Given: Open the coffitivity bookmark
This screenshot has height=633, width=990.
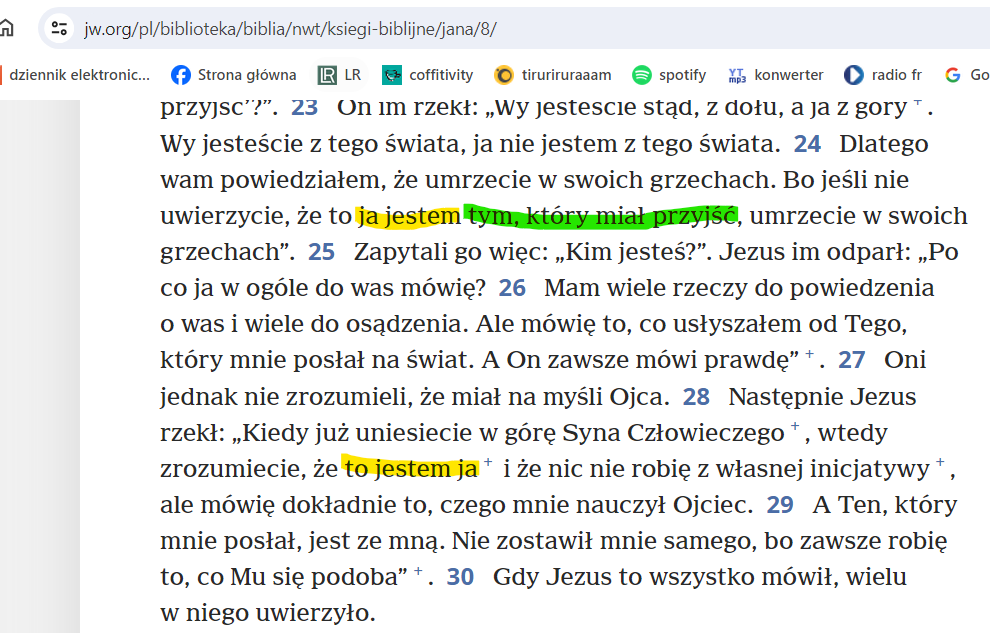Looking at the screenshot, I should 428,75.
